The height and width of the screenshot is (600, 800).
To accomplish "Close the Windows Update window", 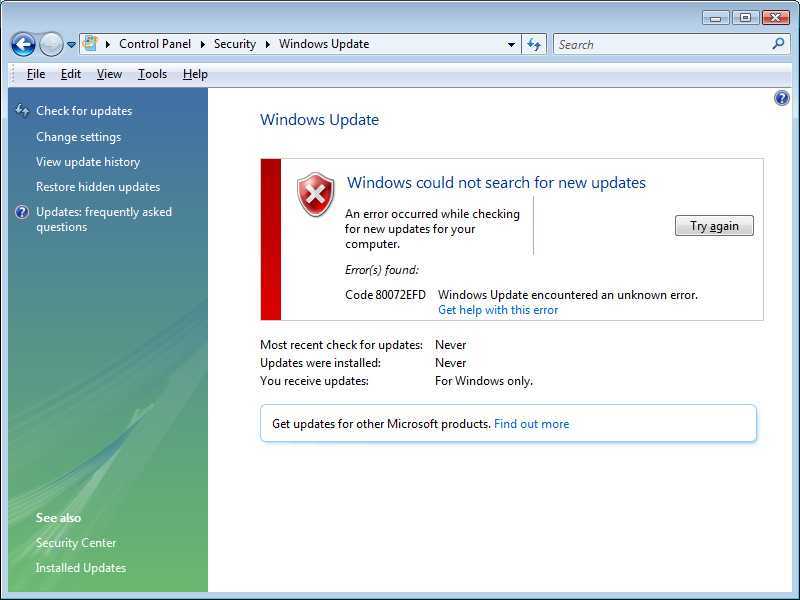I will click(776, 18).
